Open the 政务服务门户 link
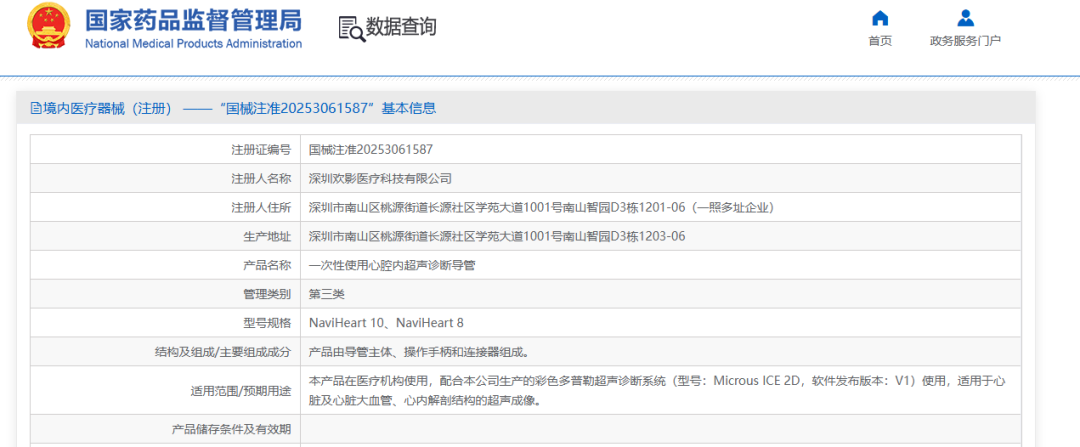The image size is (1080, 447). 965,41
